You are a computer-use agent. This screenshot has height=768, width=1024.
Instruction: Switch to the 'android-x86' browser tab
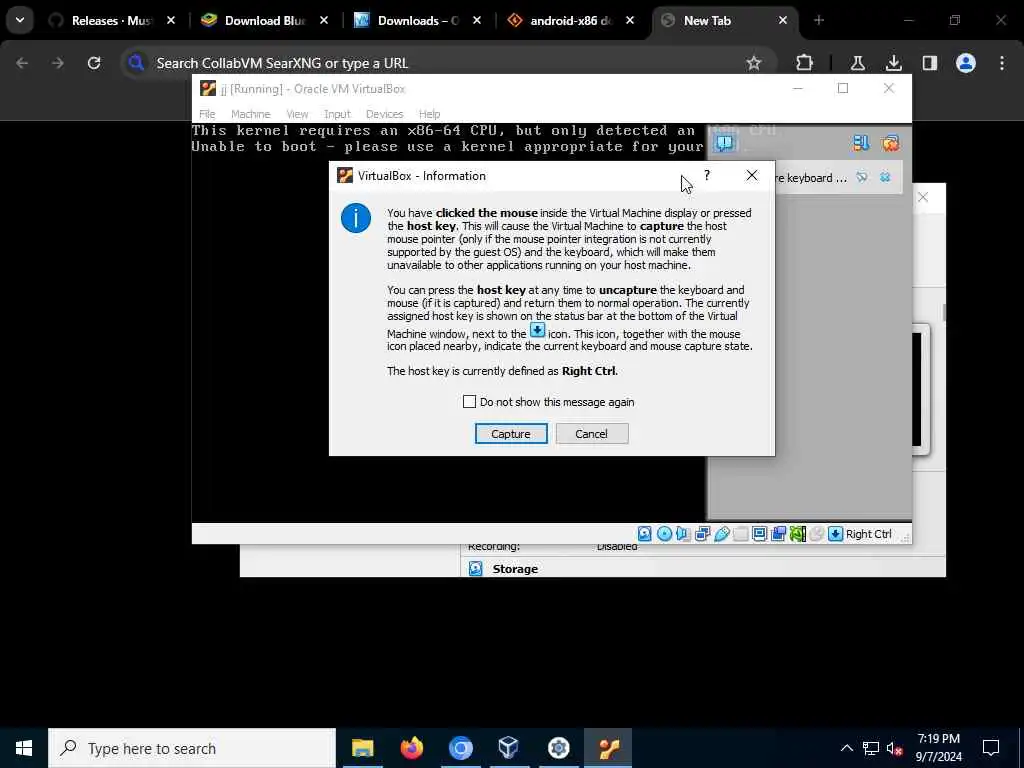click(x=569, y=21)
